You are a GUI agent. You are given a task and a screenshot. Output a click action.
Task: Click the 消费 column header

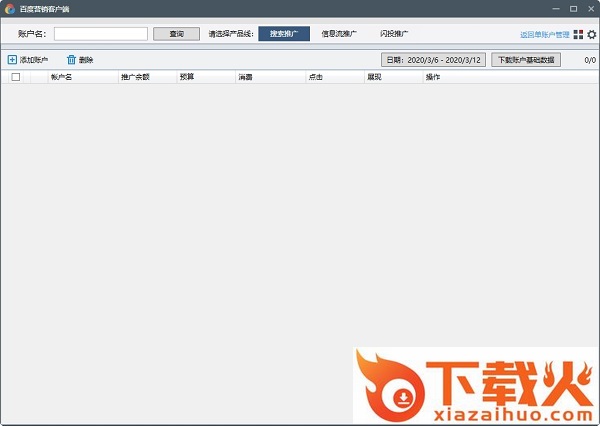pos(271,77)
